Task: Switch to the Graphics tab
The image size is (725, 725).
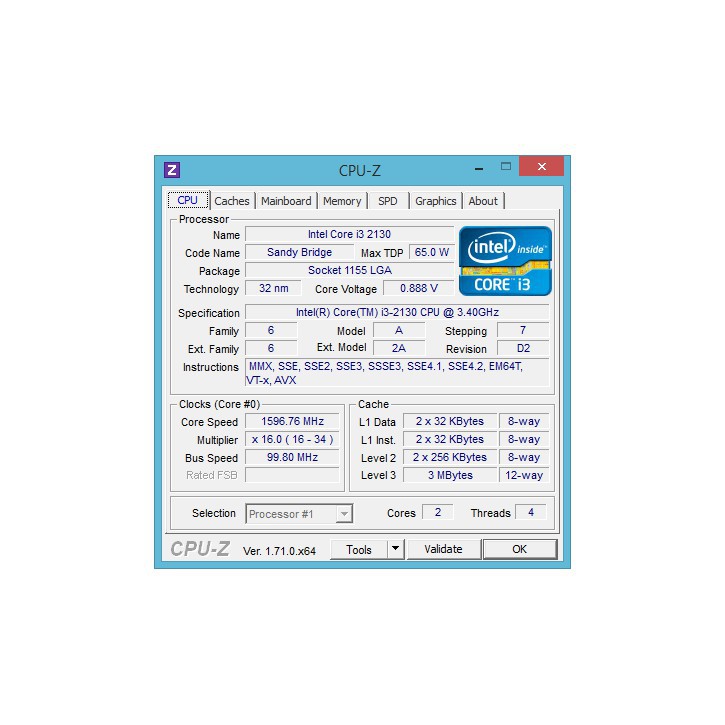Action: (x=436, y=201)
